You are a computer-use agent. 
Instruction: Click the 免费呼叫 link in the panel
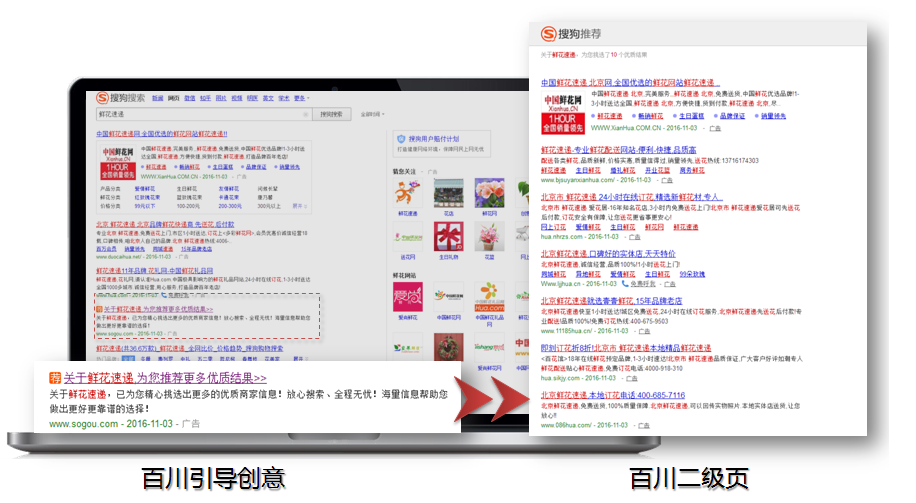click(x=643, y=284)
